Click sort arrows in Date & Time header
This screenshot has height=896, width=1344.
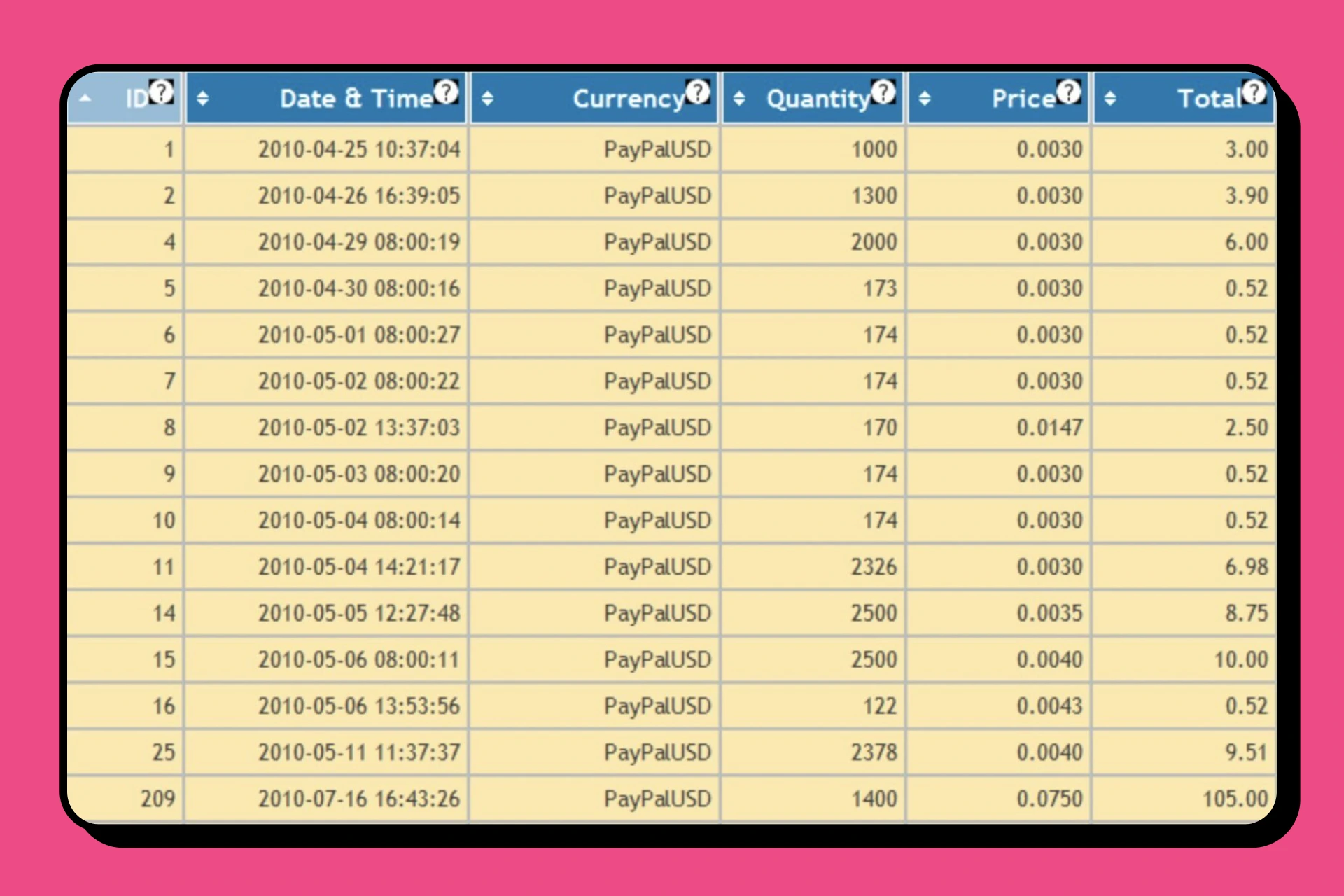click(203, 99)
